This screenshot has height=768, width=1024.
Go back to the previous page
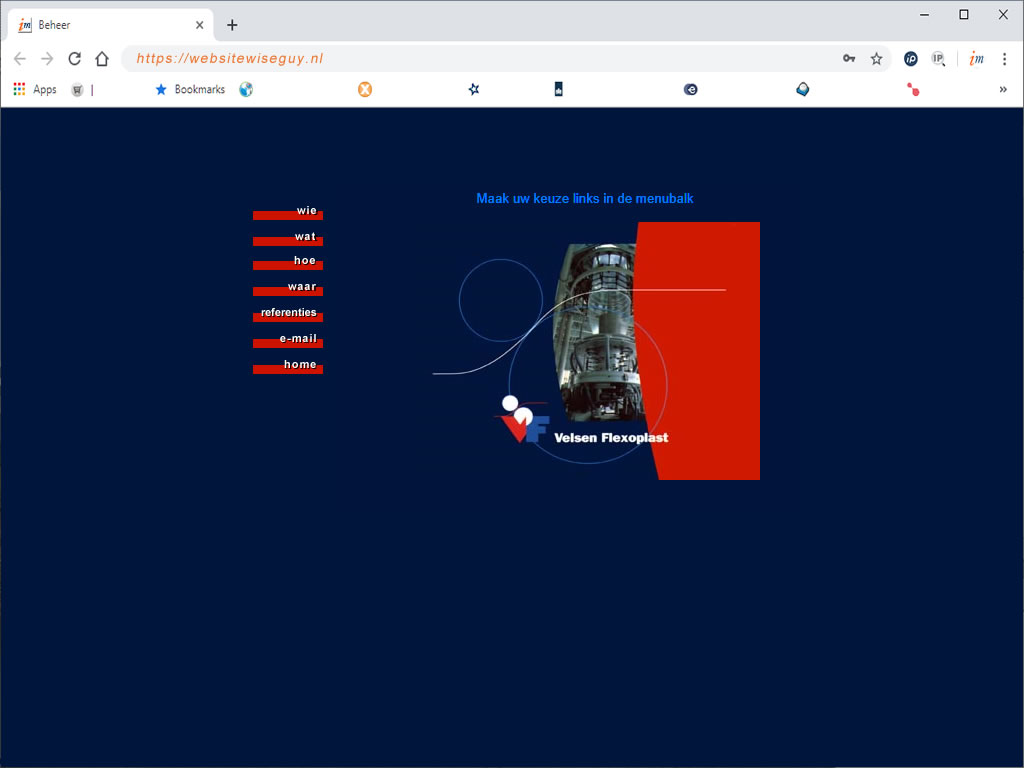click(x=20, y=59)
